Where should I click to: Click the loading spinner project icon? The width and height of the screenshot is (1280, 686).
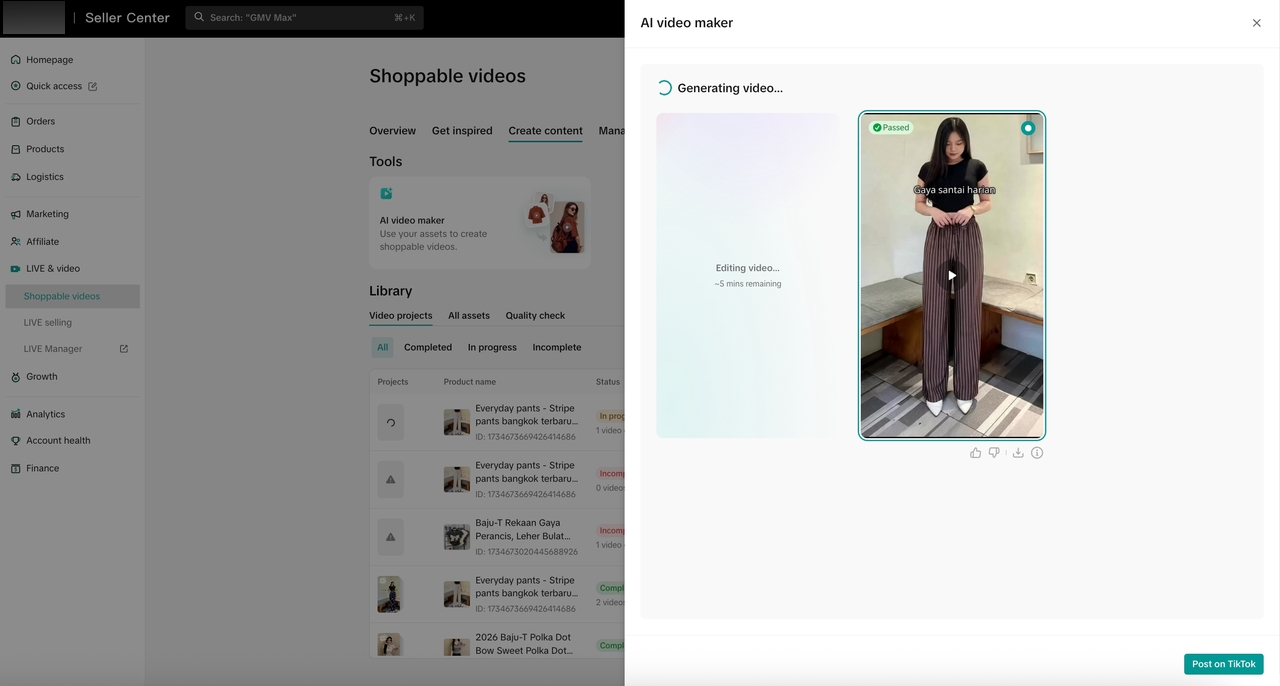390,422
